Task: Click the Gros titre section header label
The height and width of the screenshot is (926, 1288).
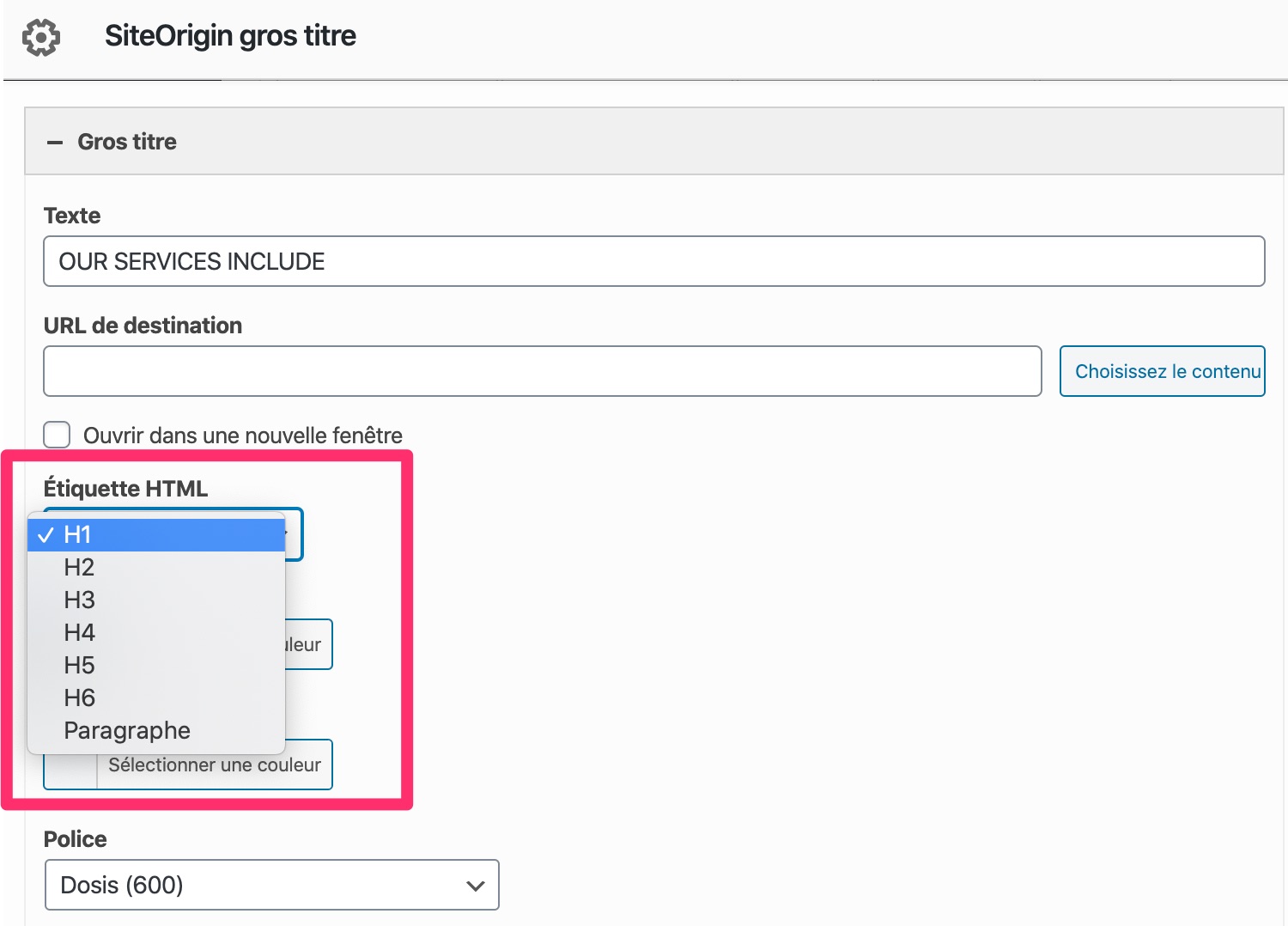Action: [x=127, y=142]
